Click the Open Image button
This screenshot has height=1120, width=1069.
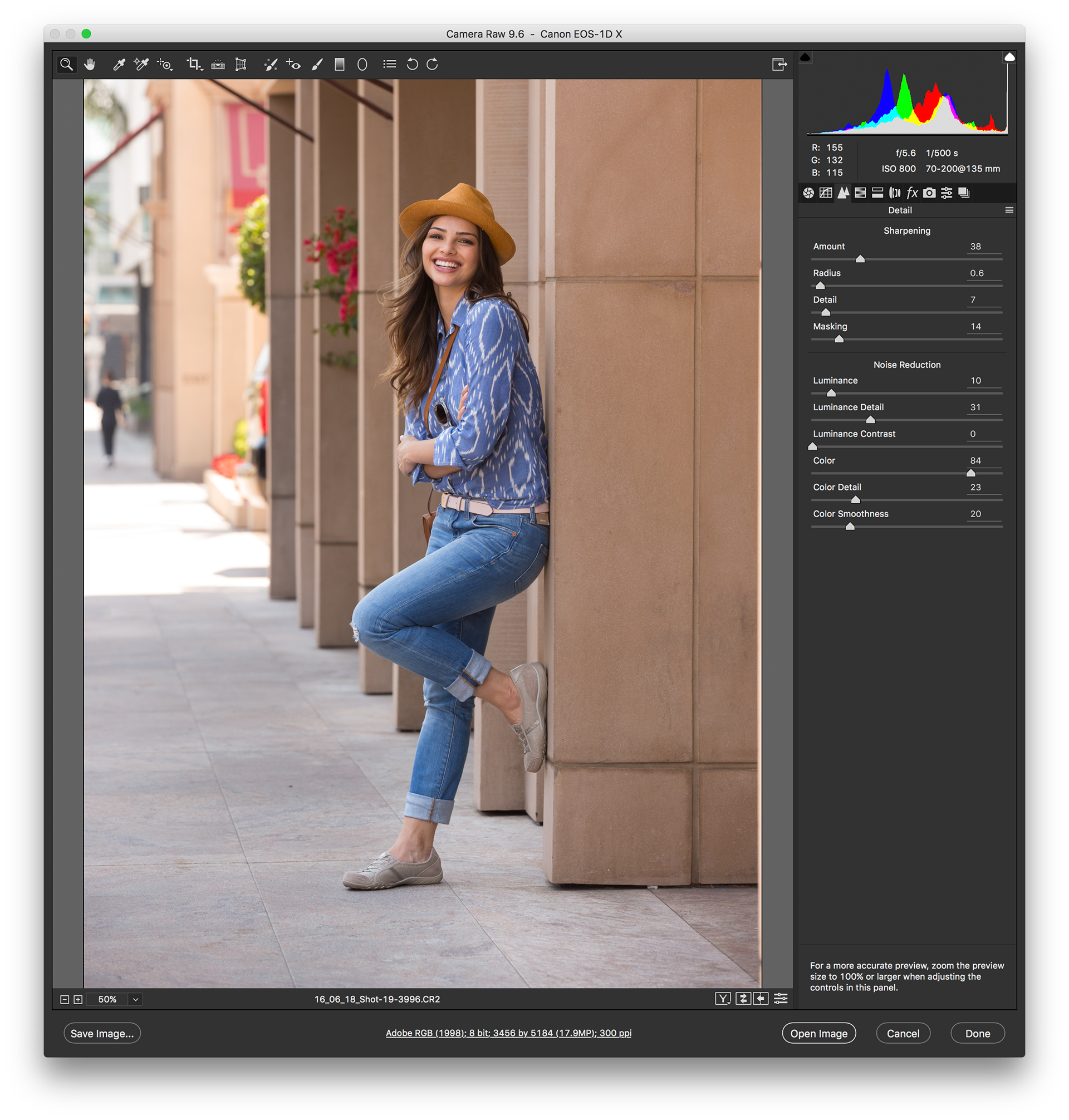point(818,1033)
